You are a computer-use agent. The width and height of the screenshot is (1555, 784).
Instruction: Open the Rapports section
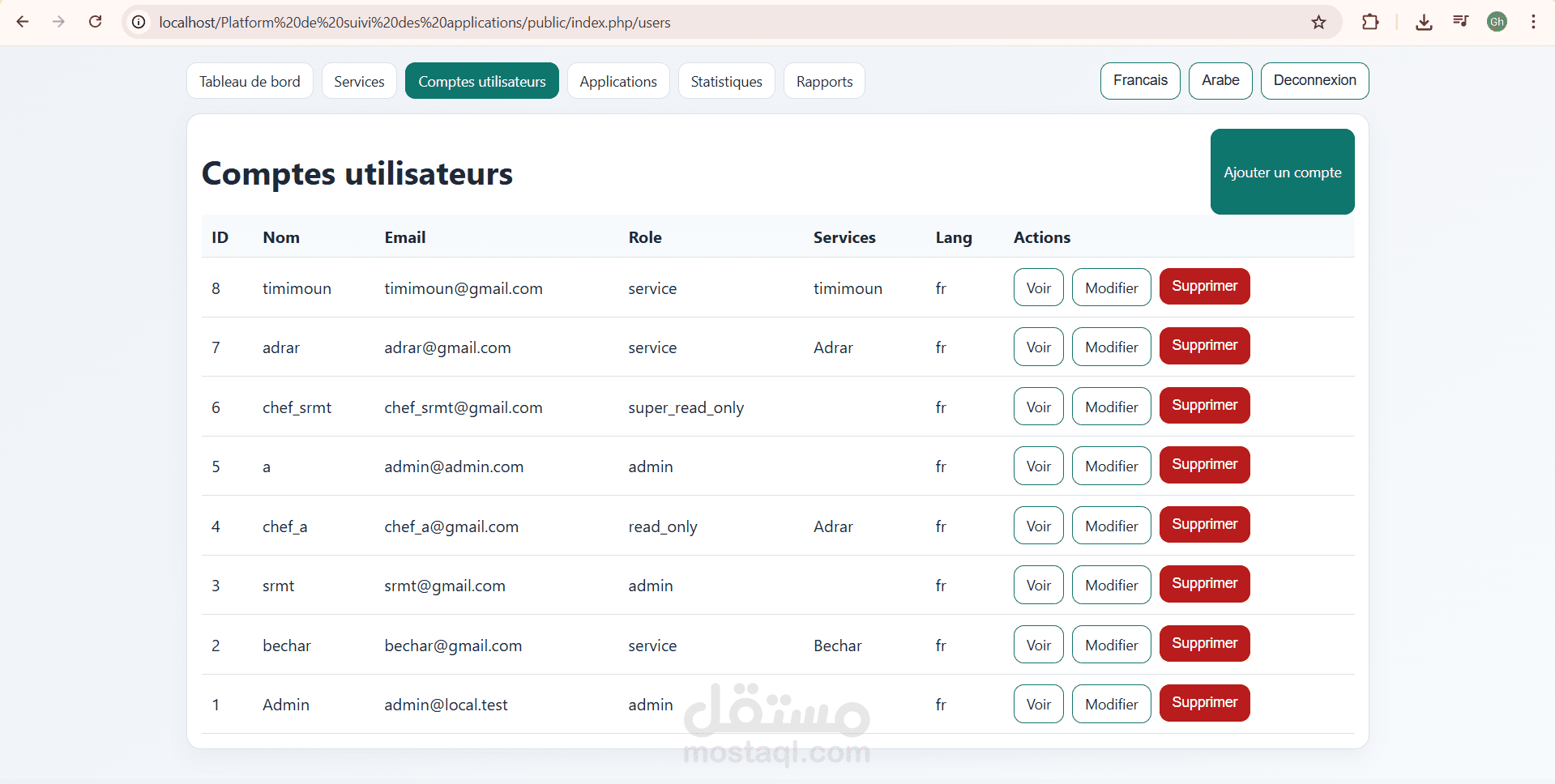coord(823,81)
